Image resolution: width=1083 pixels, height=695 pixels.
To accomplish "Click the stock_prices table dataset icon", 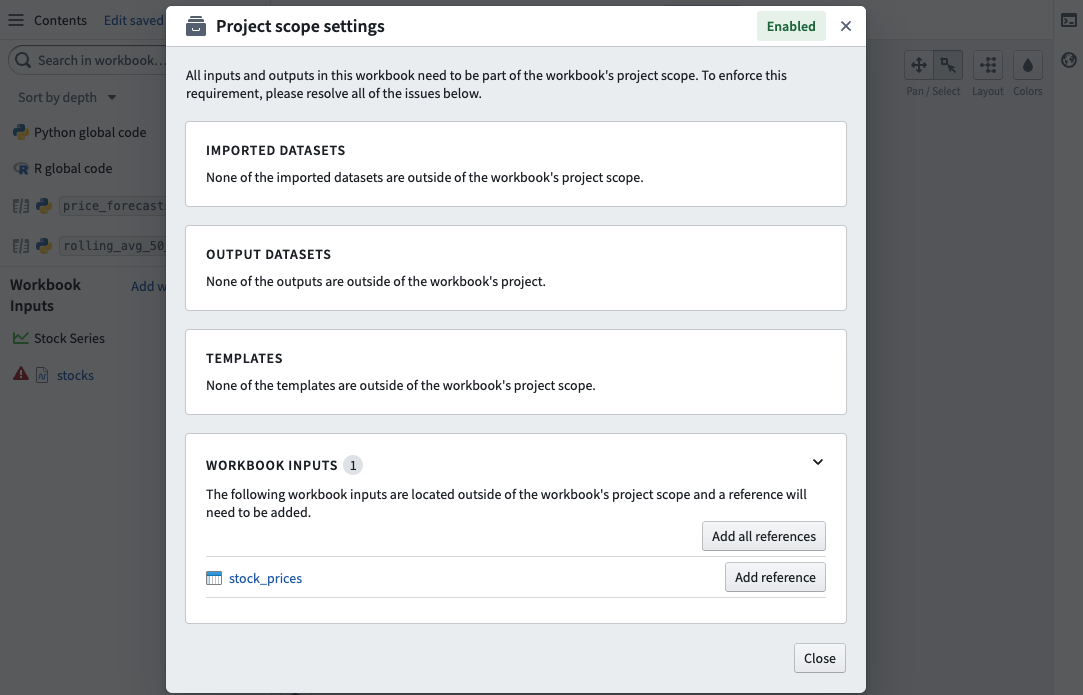I will coord(214,578).
